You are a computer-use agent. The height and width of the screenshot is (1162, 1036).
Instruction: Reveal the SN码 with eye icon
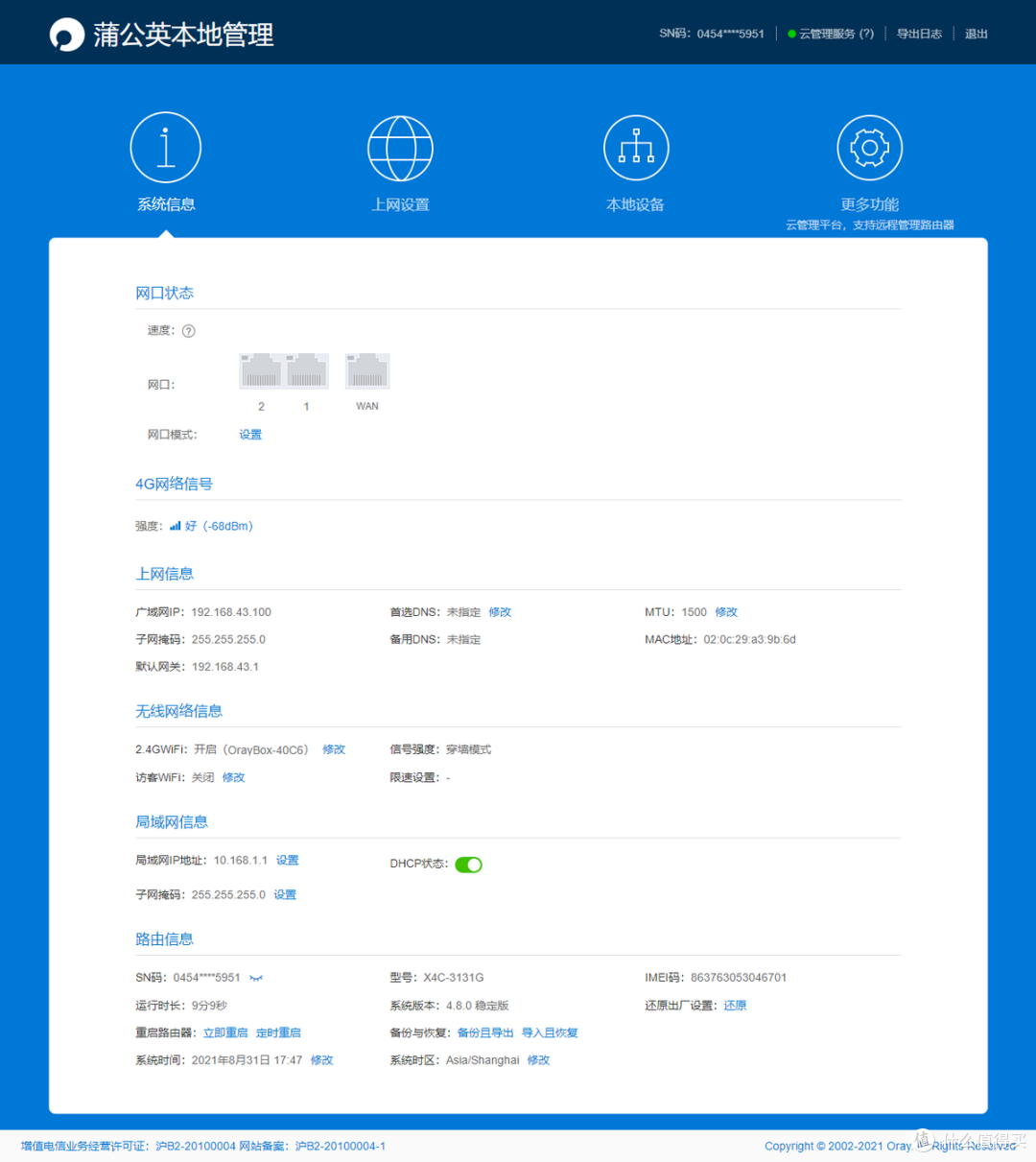256,978
